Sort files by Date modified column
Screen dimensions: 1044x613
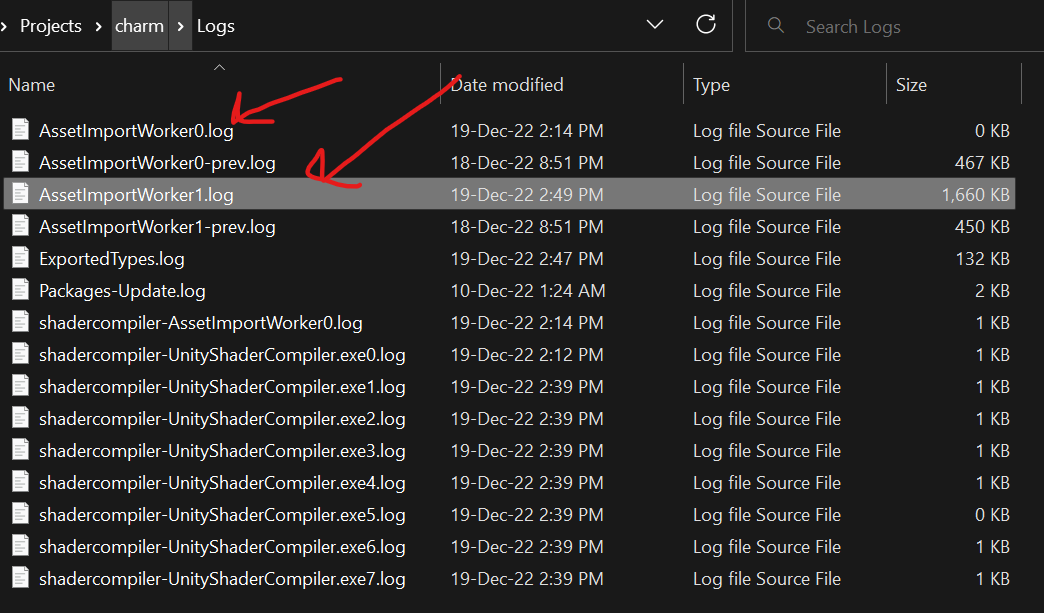(x=506, y=84)
